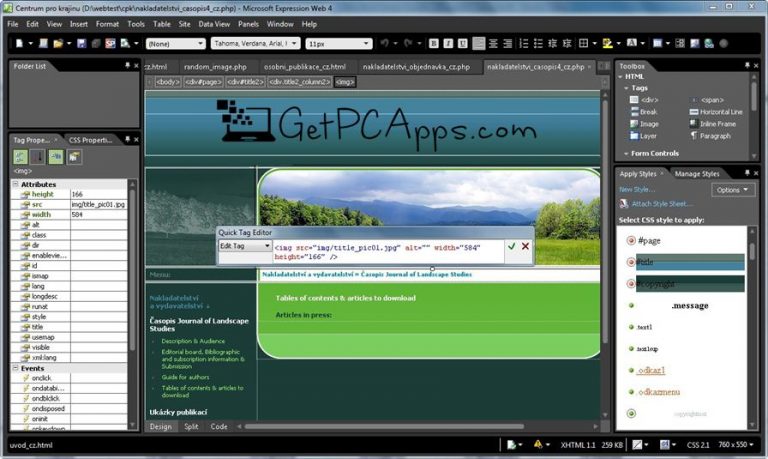Click the Show Tag Properties icon
The width and height of the screenshot is (768, 459).
(74, 157)
